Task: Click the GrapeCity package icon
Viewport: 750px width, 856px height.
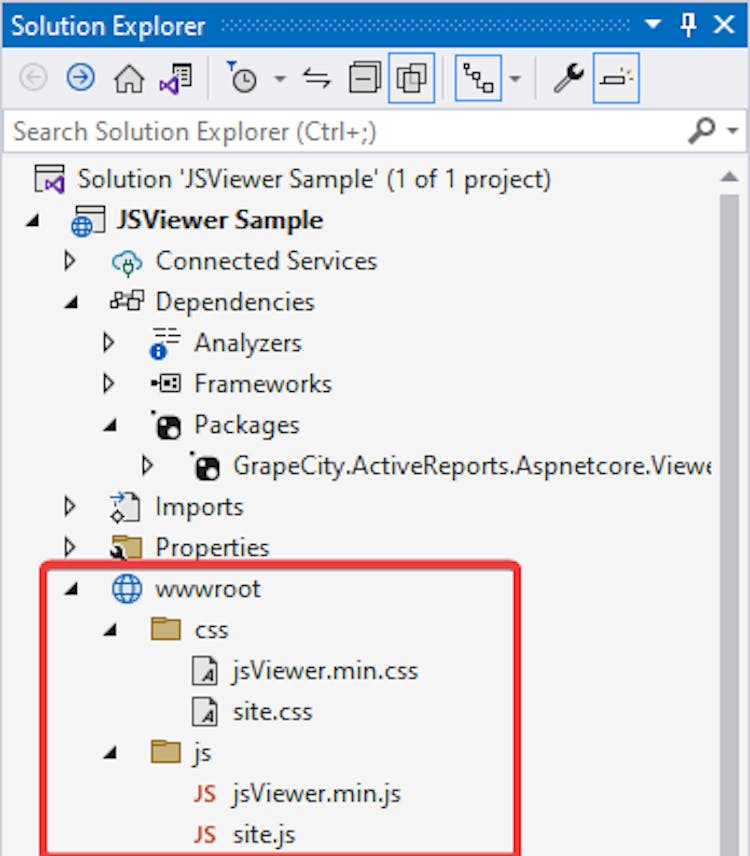Action: pyautogui.click(x=205, y=466)
